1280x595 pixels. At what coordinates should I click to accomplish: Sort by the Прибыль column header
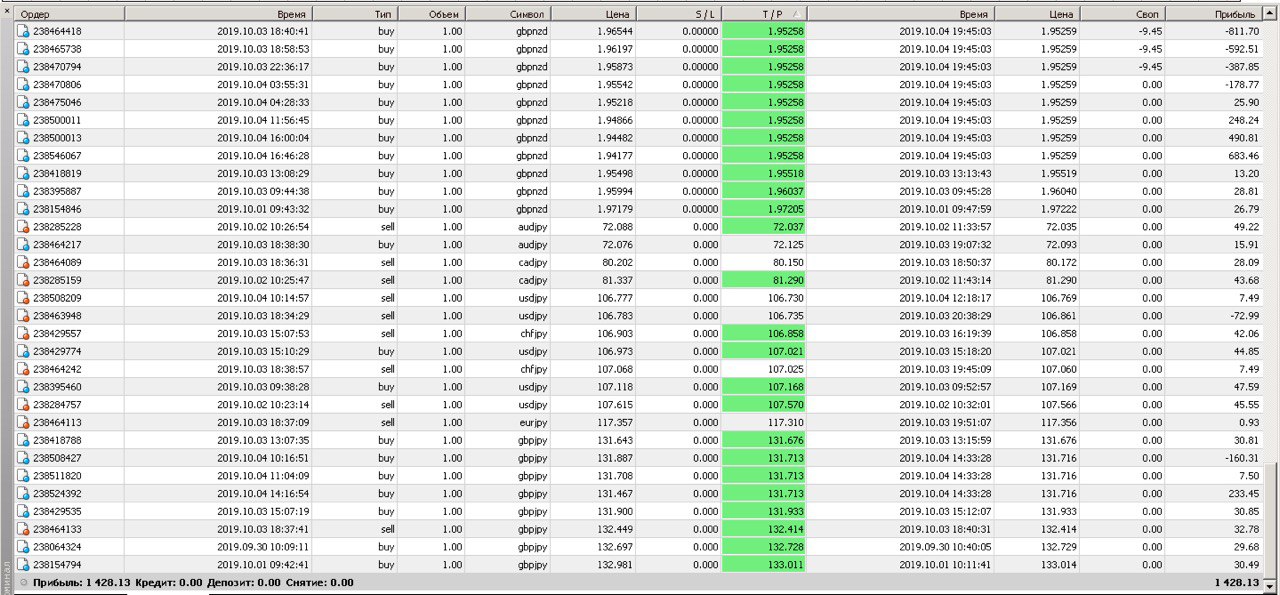pos(1212,14)
